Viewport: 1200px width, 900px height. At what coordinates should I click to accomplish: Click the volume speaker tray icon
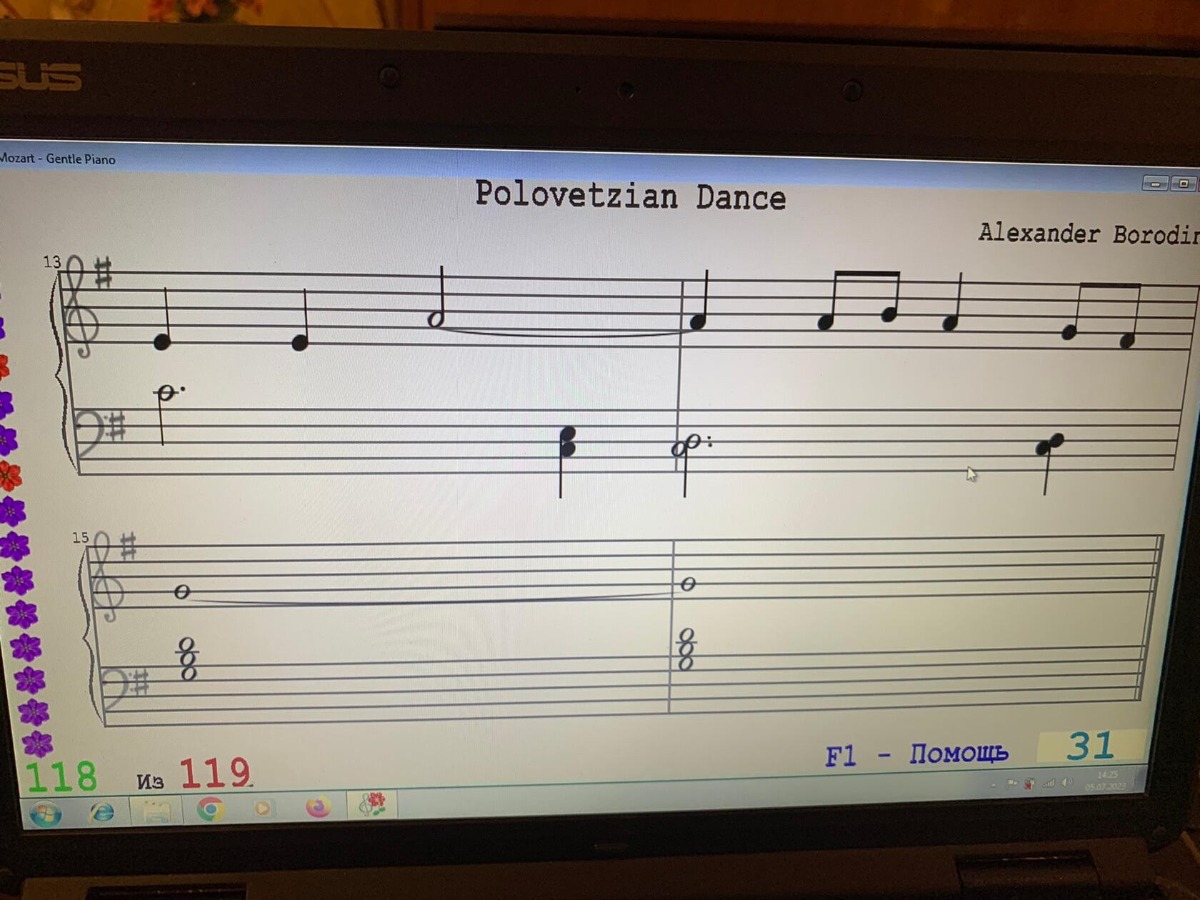[x=1067, y=782]
